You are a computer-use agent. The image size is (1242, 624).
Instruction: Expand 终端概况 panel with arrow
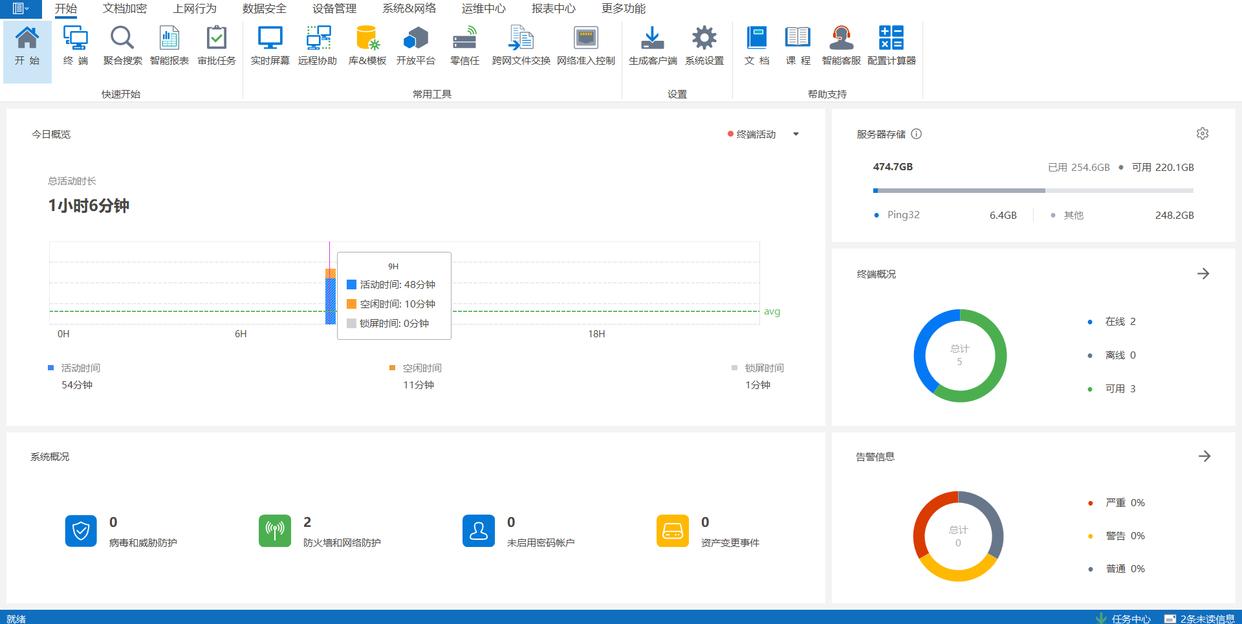[x=1203, y=274]
